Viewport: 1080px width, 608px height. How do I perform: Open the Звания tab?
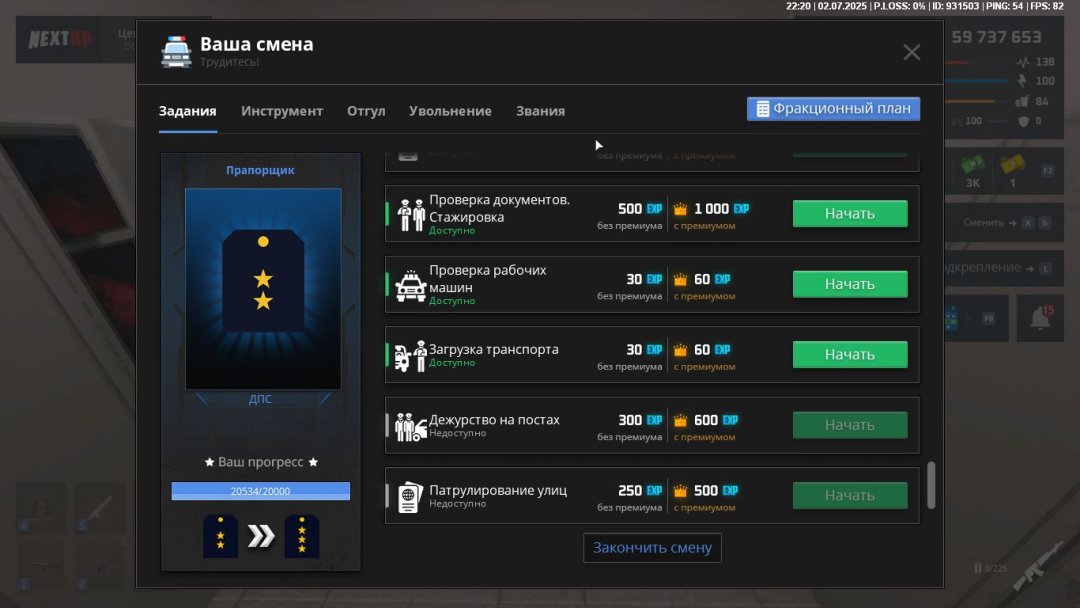click(x=540, y=111)
